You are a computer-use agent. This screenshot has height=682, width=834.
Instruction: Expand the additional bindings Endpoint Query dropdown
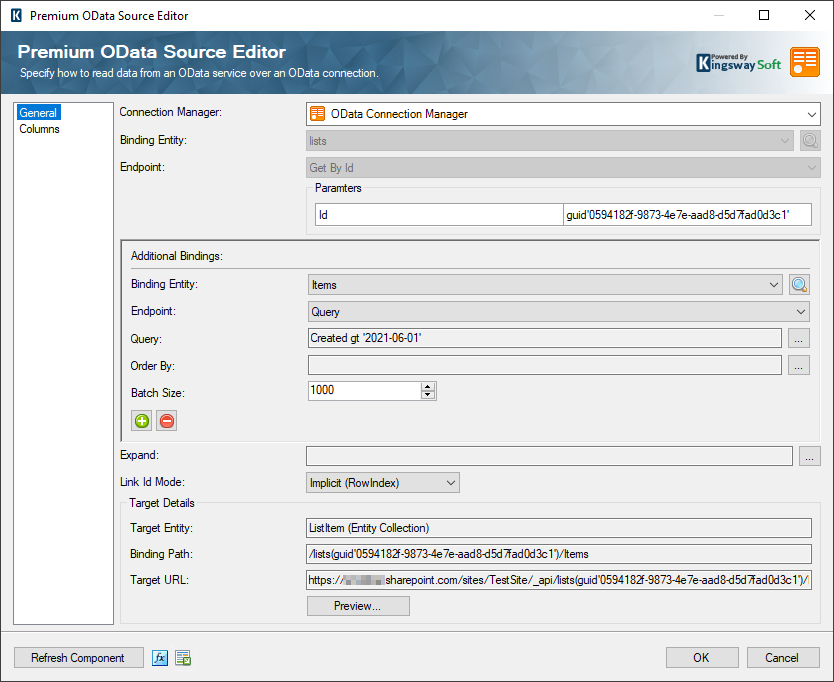(799, 312)
